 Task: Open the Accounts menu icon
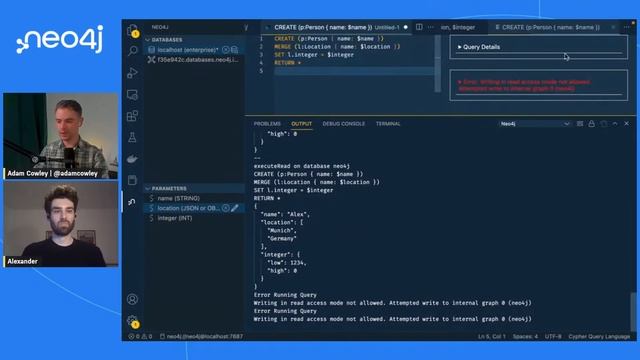point(132,299)
